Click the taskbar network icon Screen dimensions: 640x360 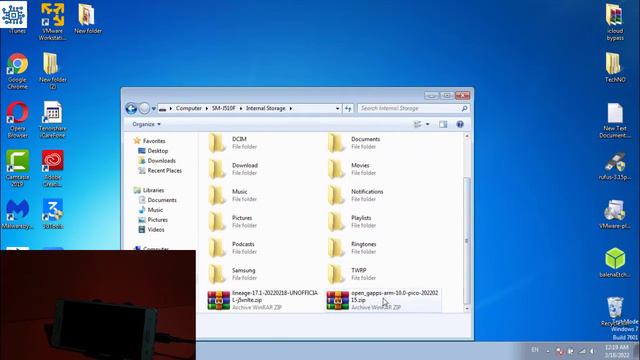582,351
